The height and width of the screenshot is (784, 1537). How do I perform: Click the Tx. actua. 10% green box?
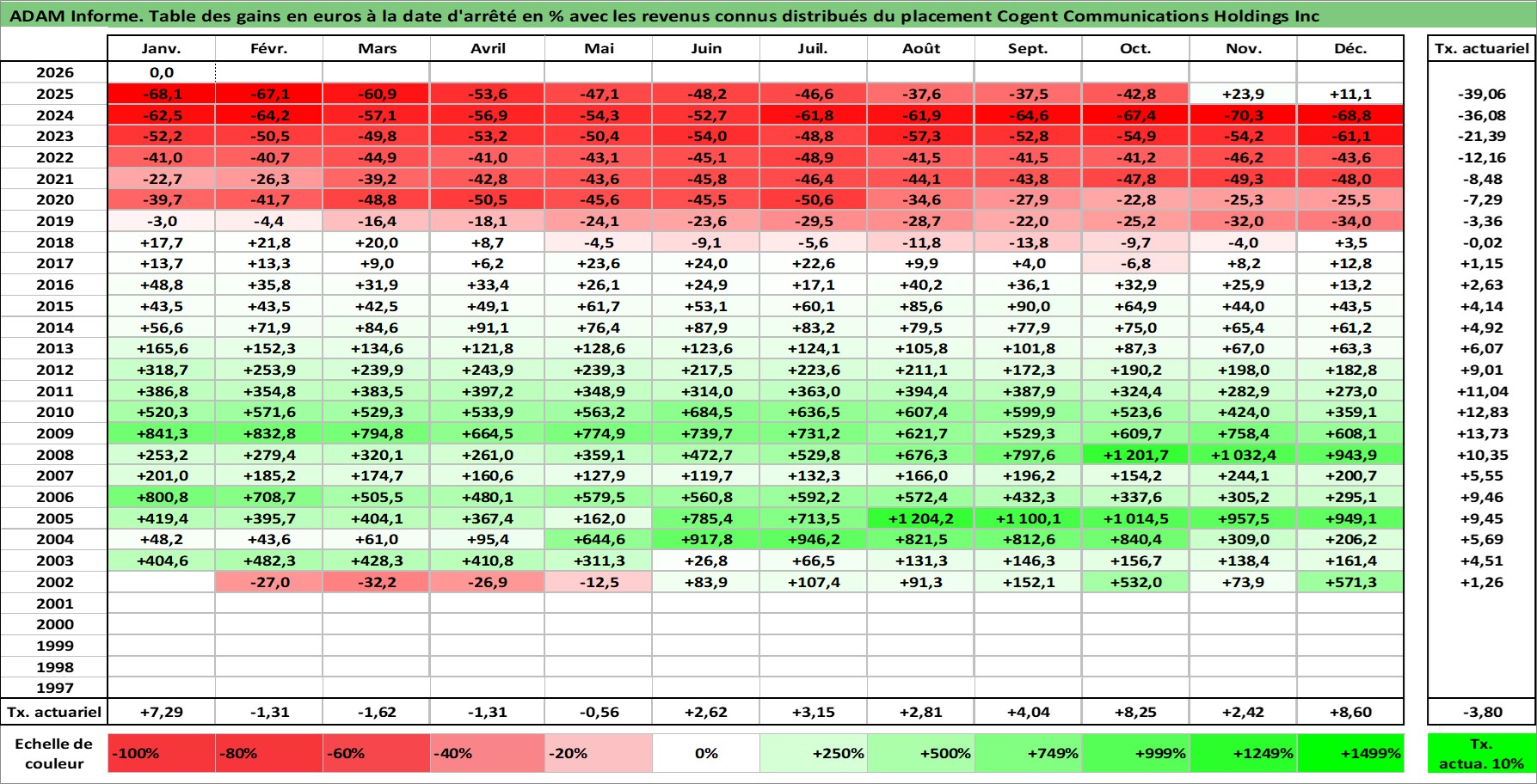point(1481,753)
